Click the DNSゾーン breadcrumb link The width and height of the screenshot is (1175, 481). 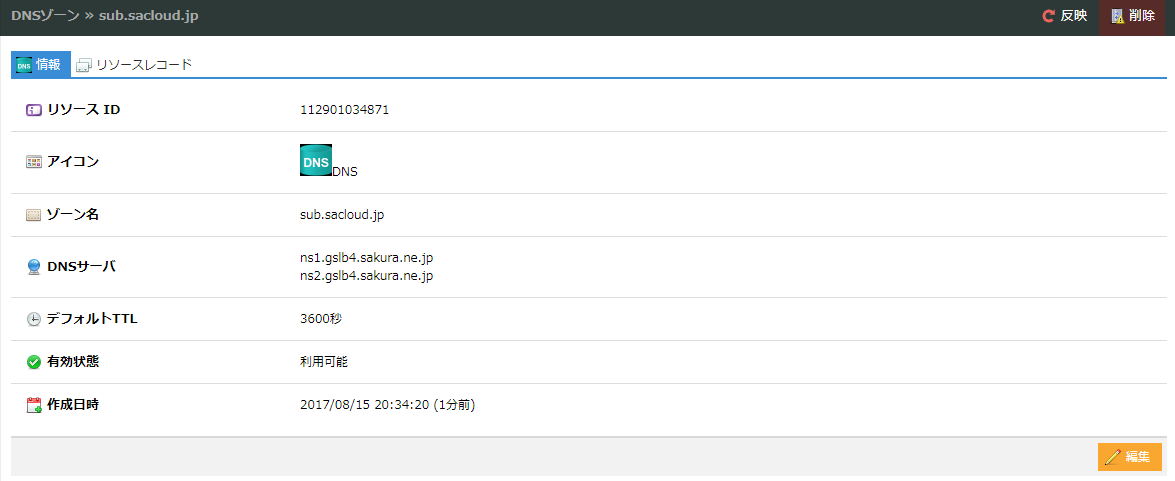[45, 15]
